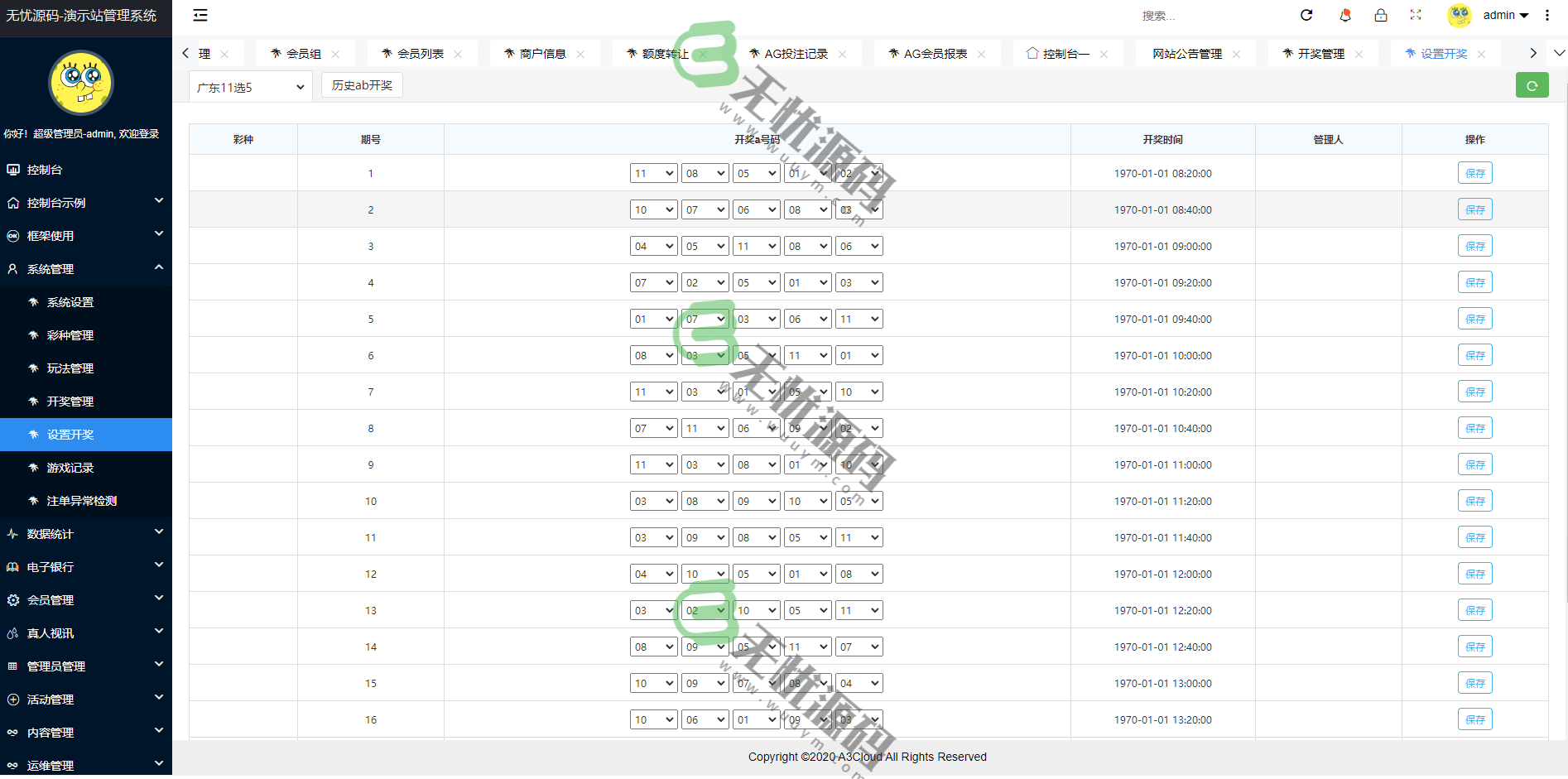The width and height of the screenshot is (1568, 779).
Task: Open the notification bell icon
Action: pos(1344,15)
